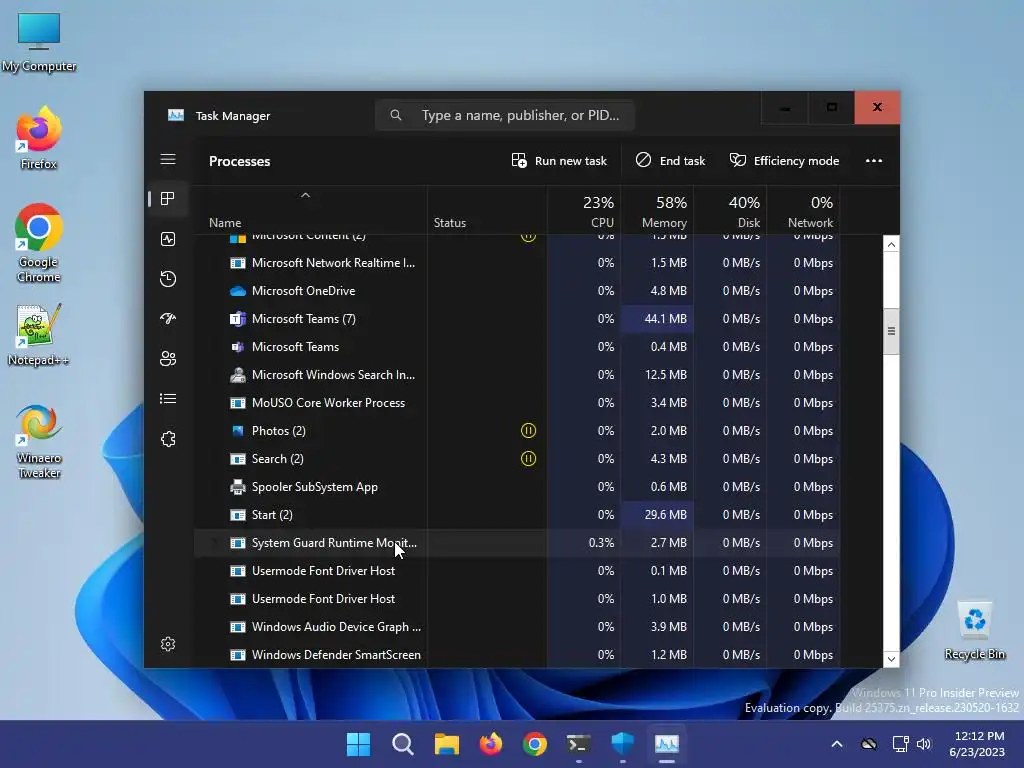Image resolution: width=1024 pixels, height=768 pixels.
Task: Click the suspended status icon for Photos
Action: click(528, 430)
